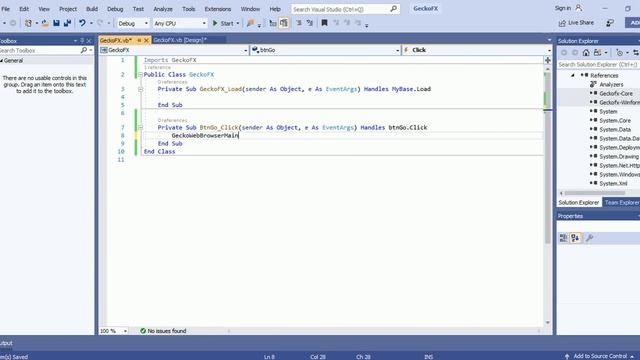
Task: Open the File menu
Action: tap(5, 9)
